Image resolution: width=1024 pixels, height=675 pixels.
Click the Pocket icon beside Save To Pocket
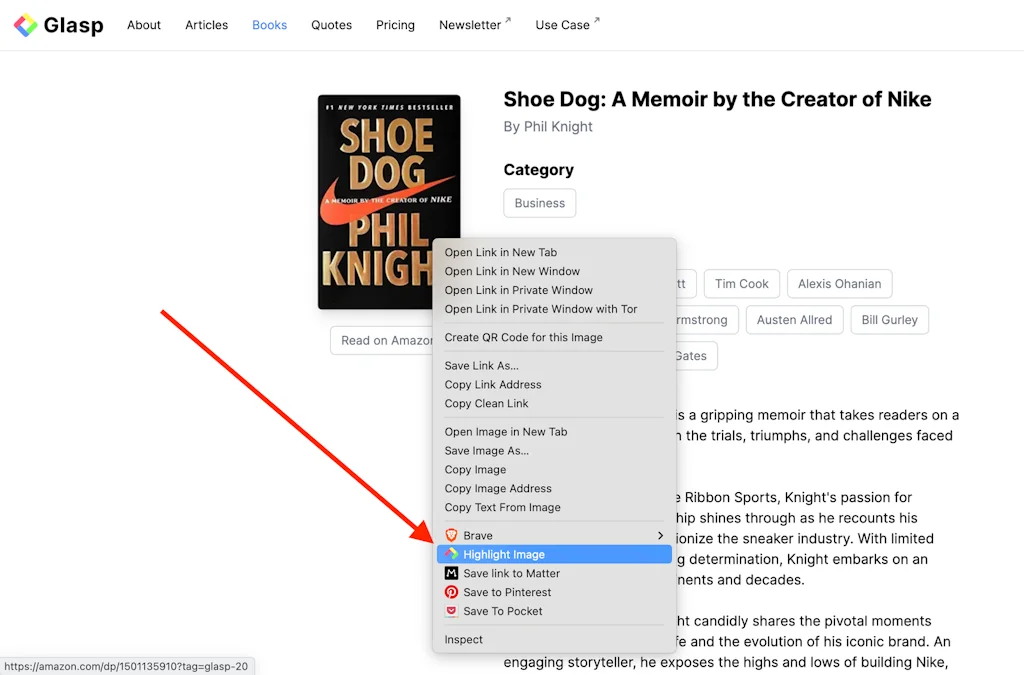tap(452, 611)
